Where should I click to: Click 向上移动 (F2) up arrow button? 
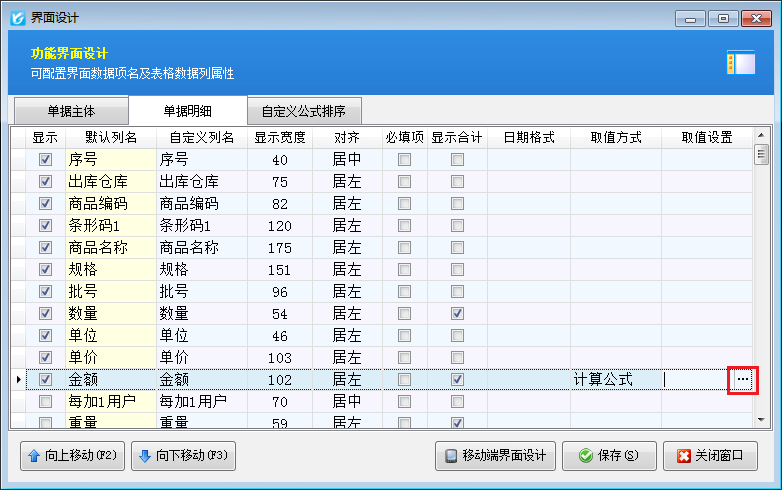(x=71, y=456)
